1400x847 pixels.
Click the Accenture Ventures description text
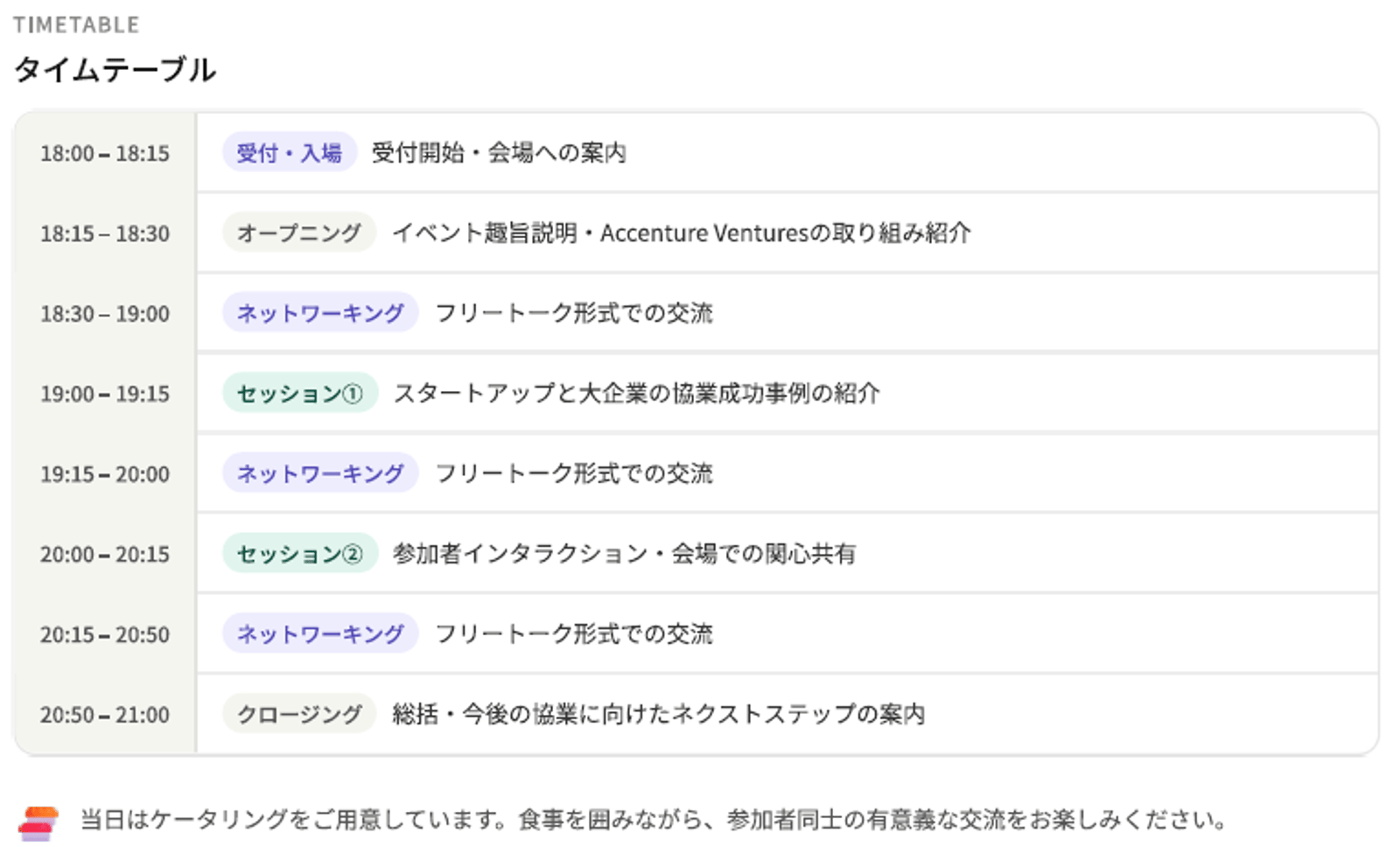(681, 233)
